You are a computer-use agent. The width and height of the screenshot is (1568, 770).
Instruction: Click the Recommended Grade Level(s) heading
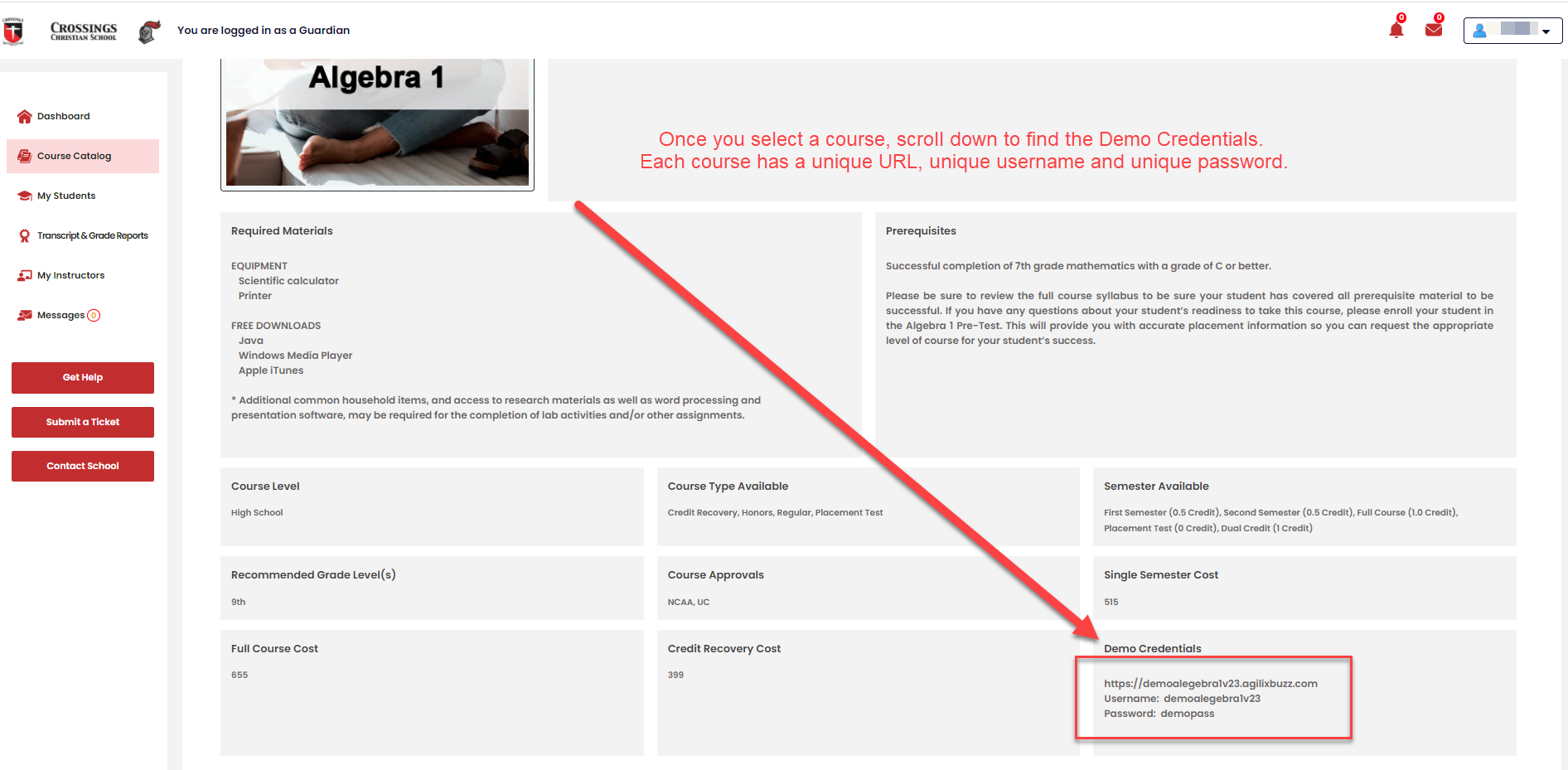tap(313, 574)
